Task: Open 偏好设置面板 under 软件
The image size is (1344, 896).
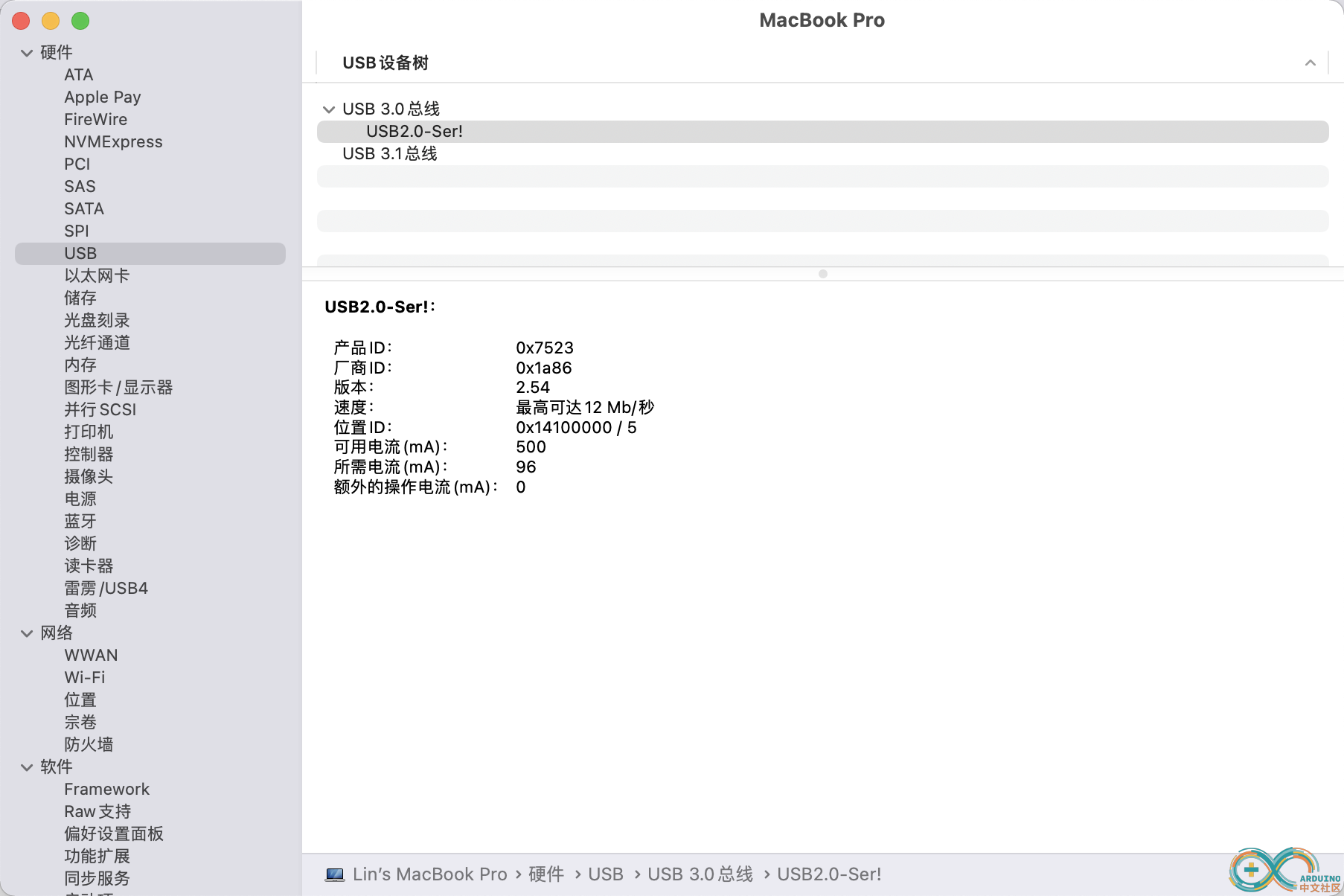Action: [x=114, y=834]
